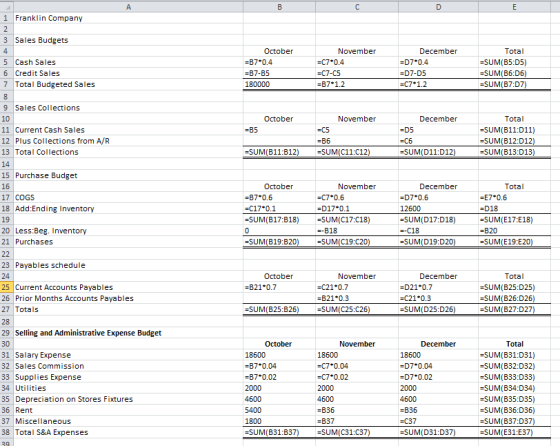Select the 'Purchases' label cell
Screen dimensions: 560x446
pos(129,242)
